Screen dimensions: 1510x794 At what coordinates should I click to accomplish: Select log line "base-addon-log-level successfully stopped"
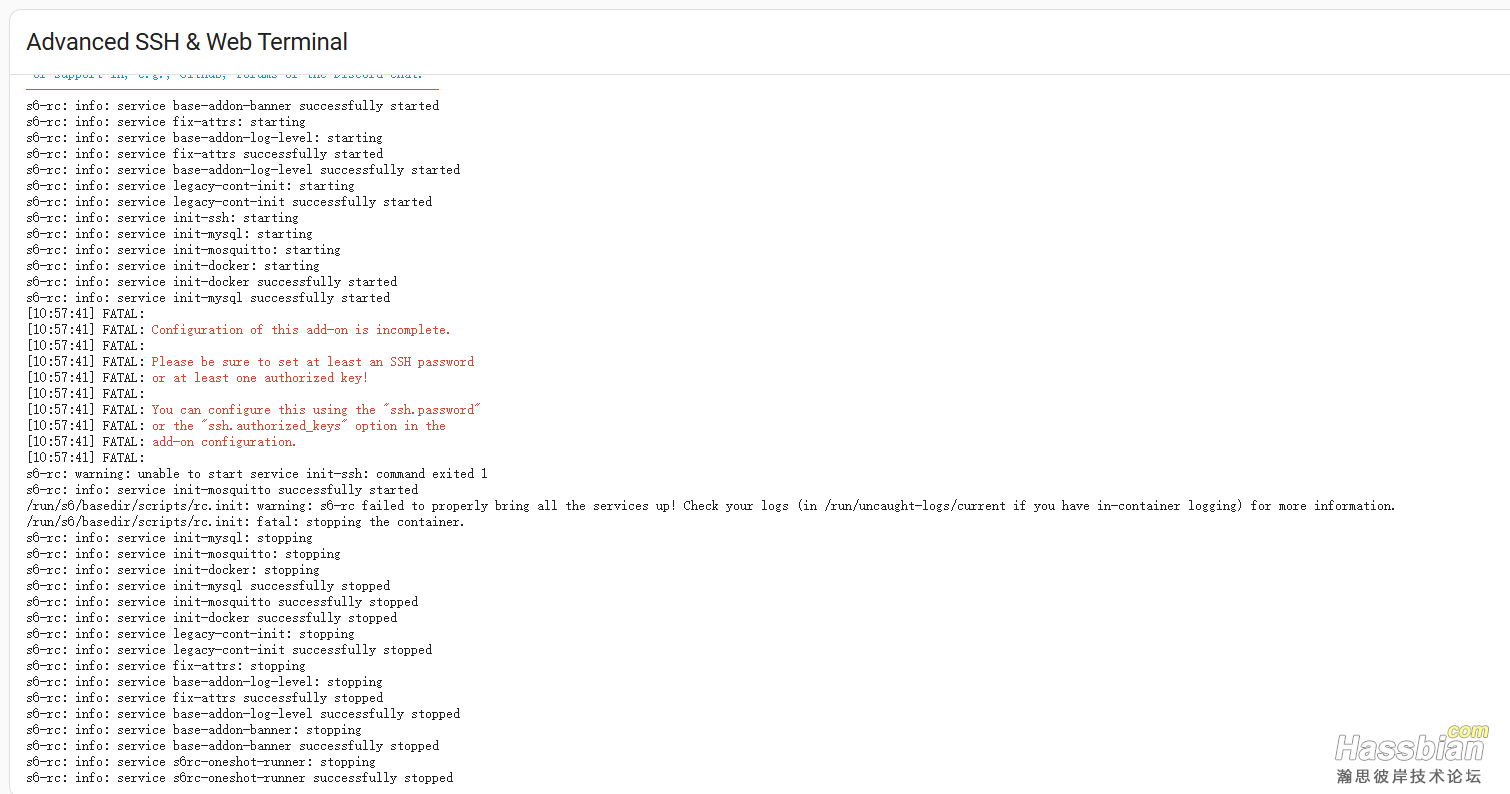click(244, 714)
